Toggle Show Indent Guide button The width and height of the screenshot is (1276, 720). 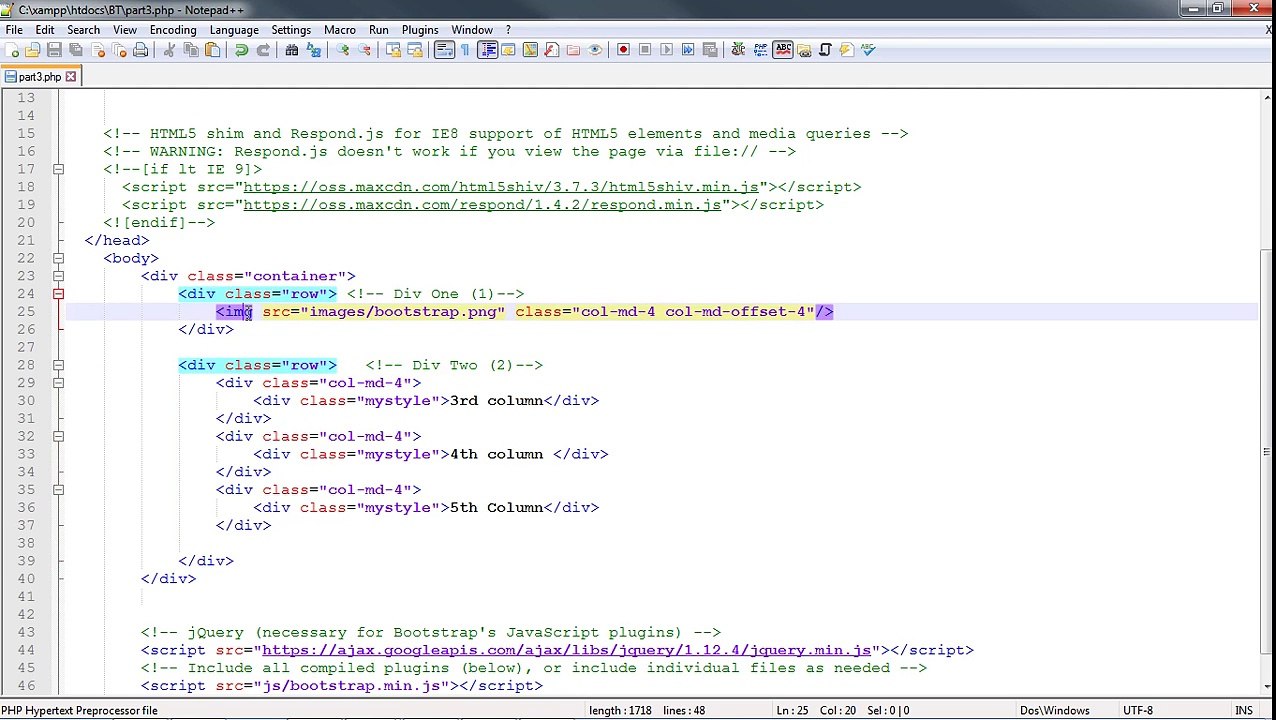[487, 50]
